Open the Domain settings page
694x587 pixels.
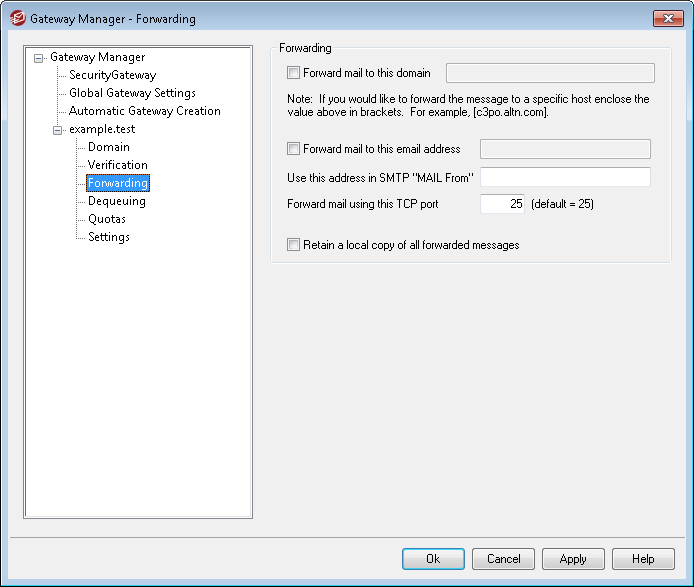pos(108,147)
